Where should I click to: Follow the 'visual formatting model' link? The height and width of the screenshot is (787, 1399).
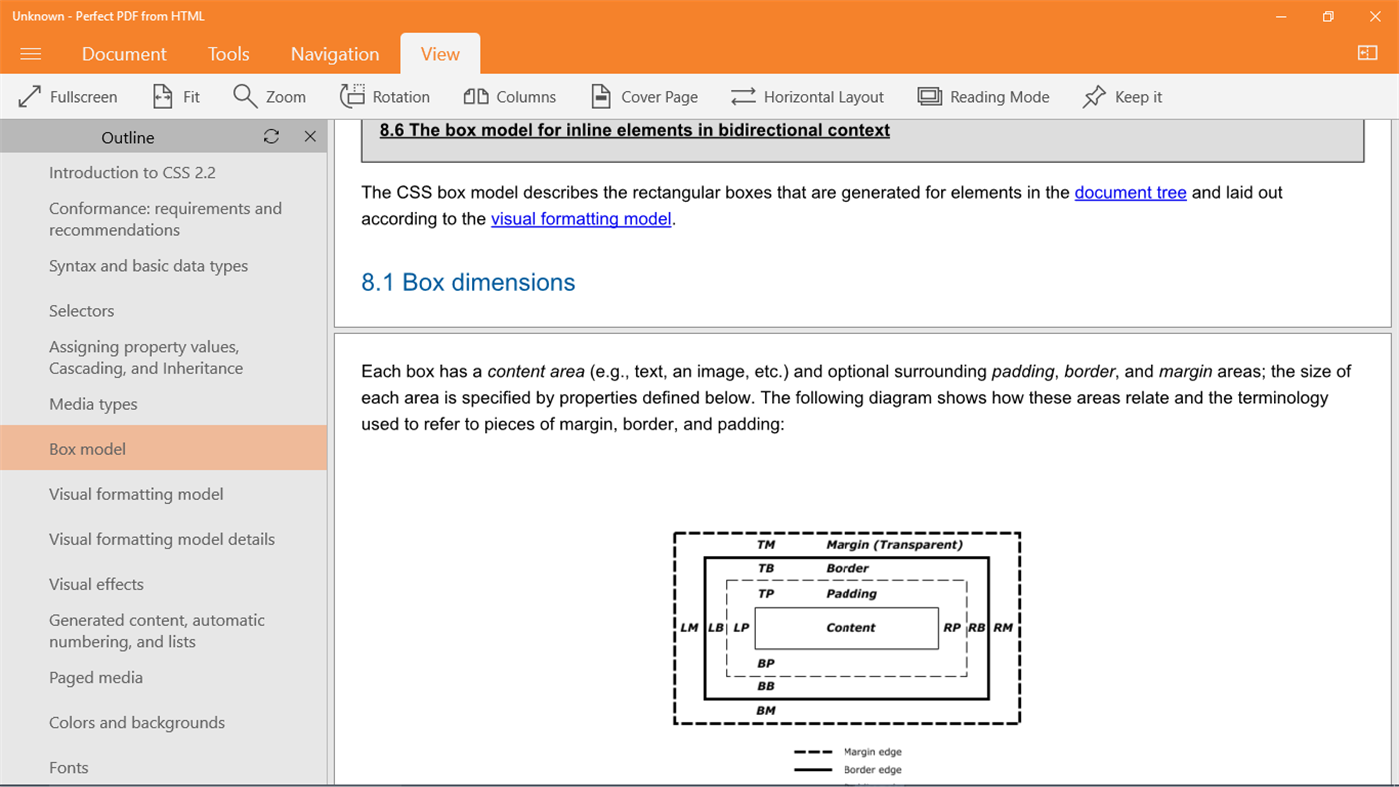tap(581, 218)
